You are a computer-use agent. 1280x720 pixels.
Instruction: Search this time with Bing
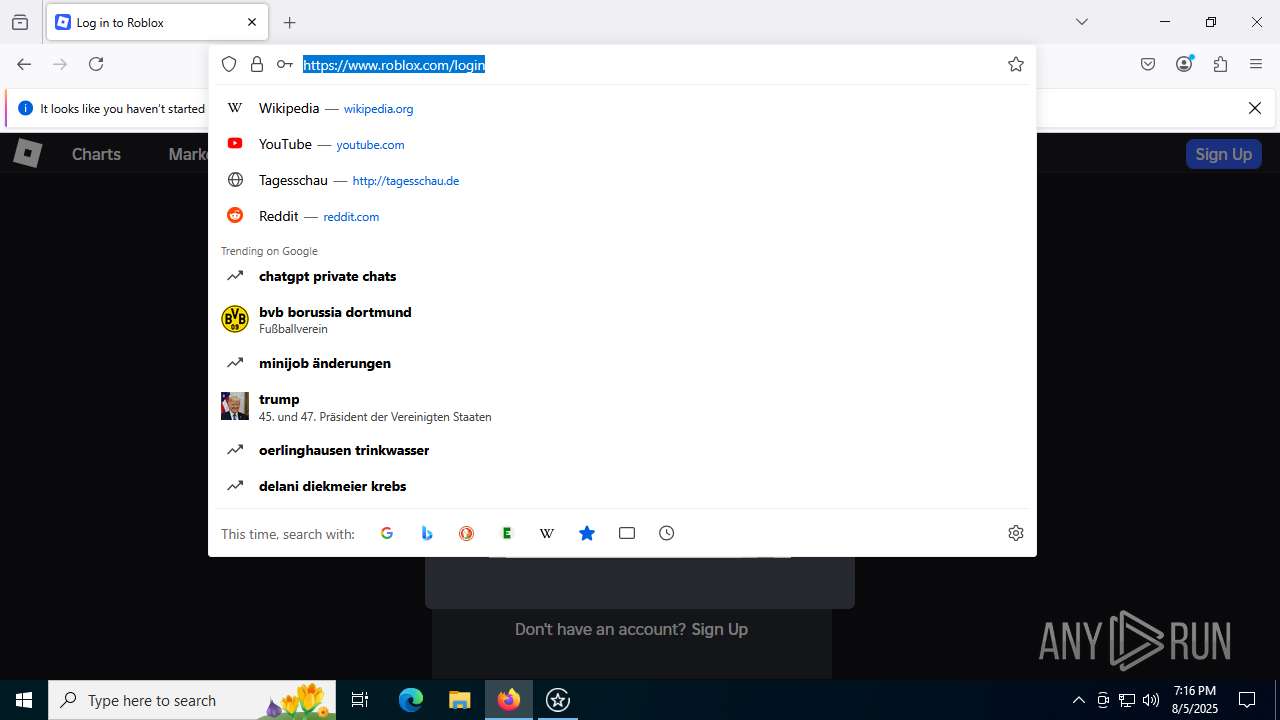pos(427,533)
